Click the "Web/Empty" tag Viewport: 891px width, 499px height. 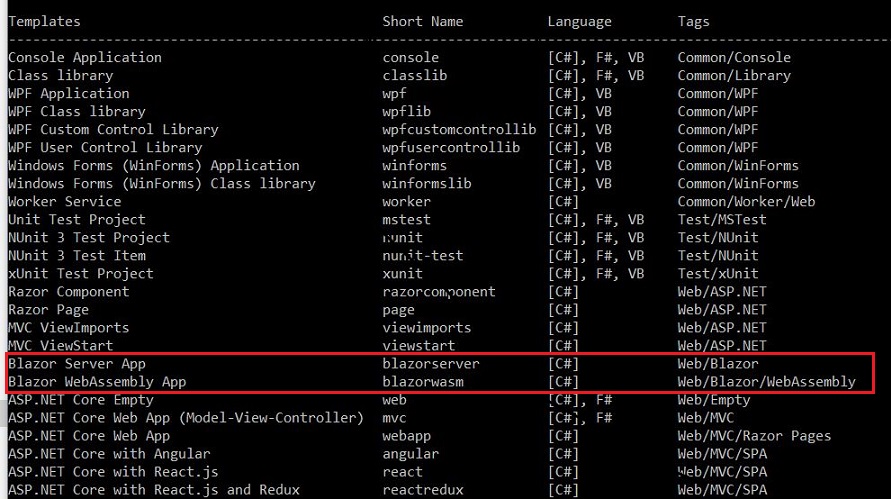click(x=714, y=400)
